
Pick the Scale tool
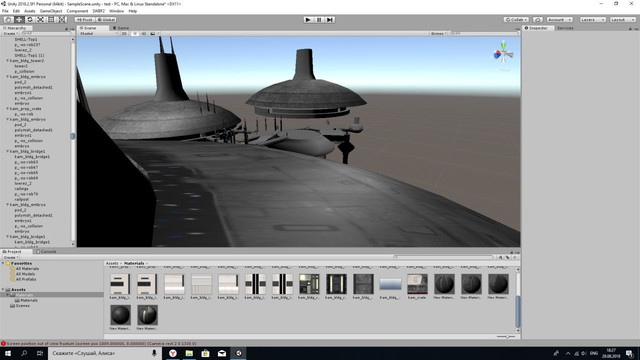tap(40, 20)
